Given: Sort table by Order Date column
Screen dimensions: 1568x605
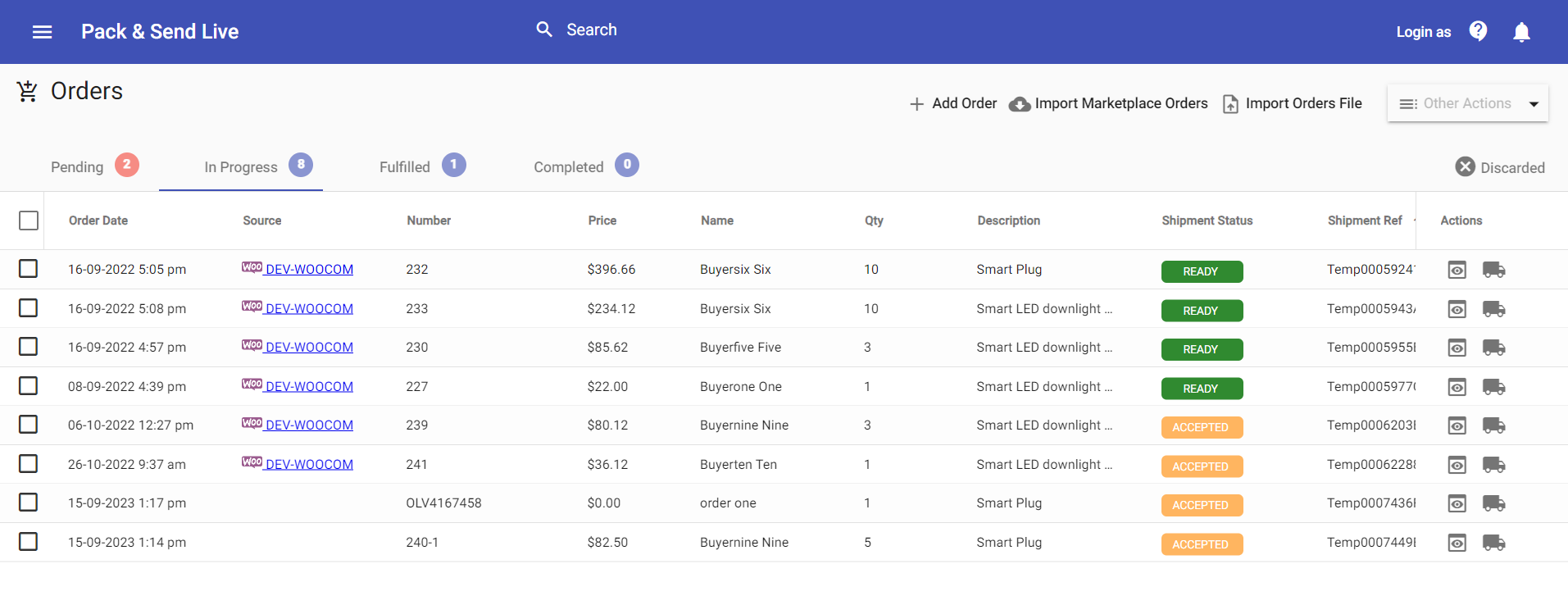Looking at the screenshot, I should [98, 221].
